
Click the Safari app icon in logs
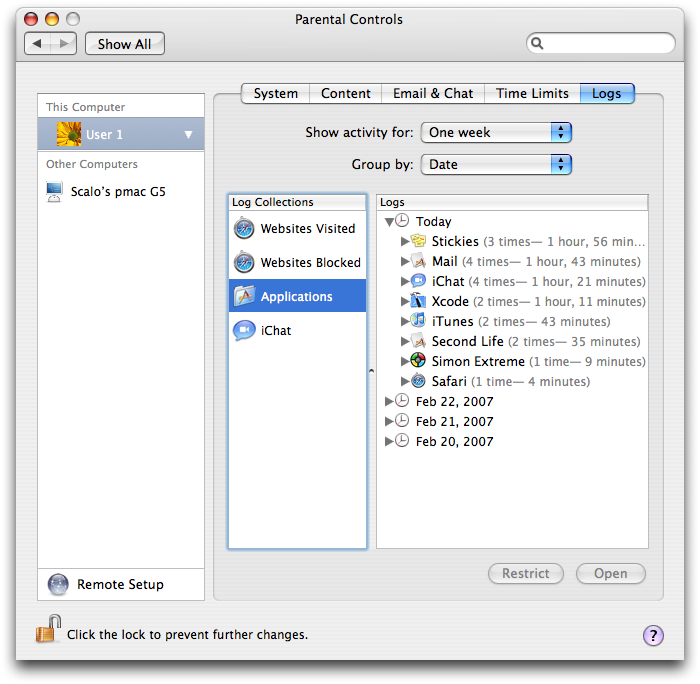(418, 380)
